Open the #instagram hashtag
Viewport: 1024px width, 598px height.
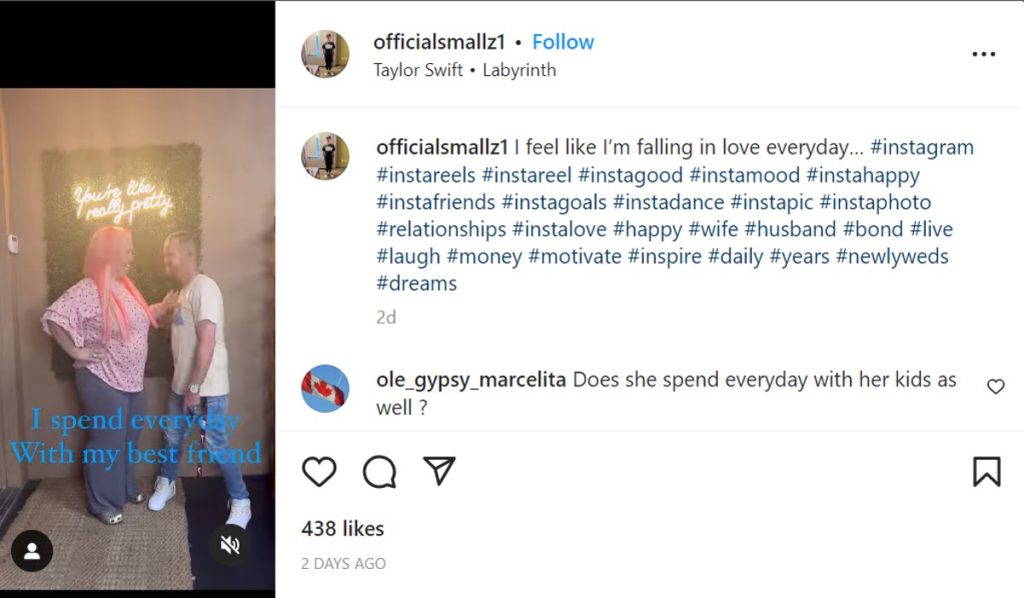(921, 148)
